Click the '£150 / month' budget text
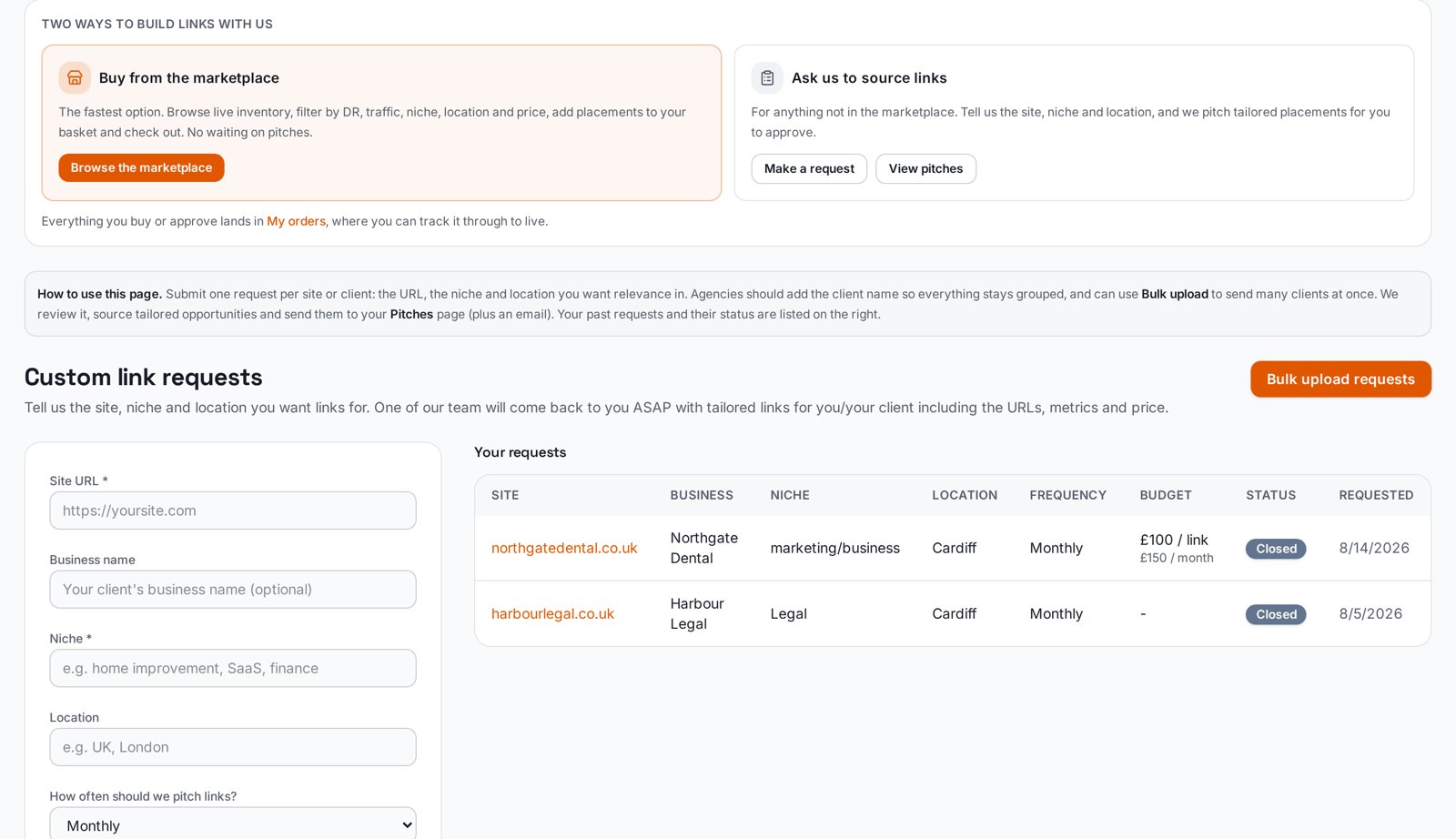 click(1177, 558)
